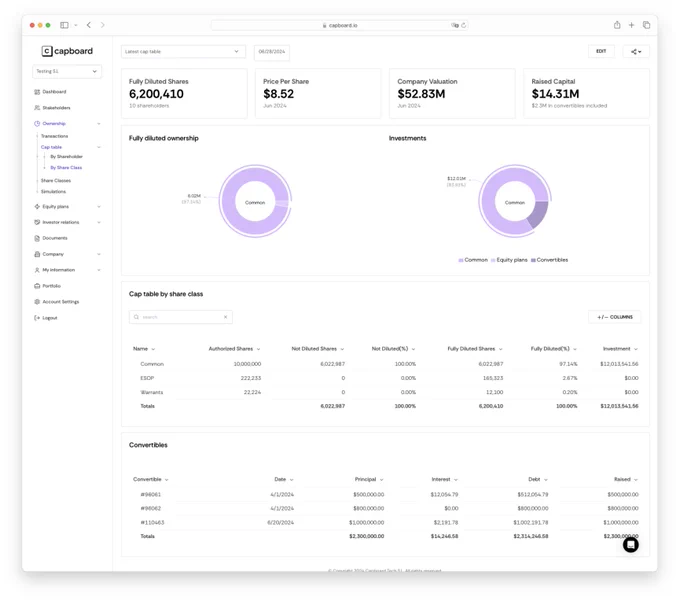The image size is (680, 601).
Task: Click the Company building icon
Action: click(x=37, y=254)
